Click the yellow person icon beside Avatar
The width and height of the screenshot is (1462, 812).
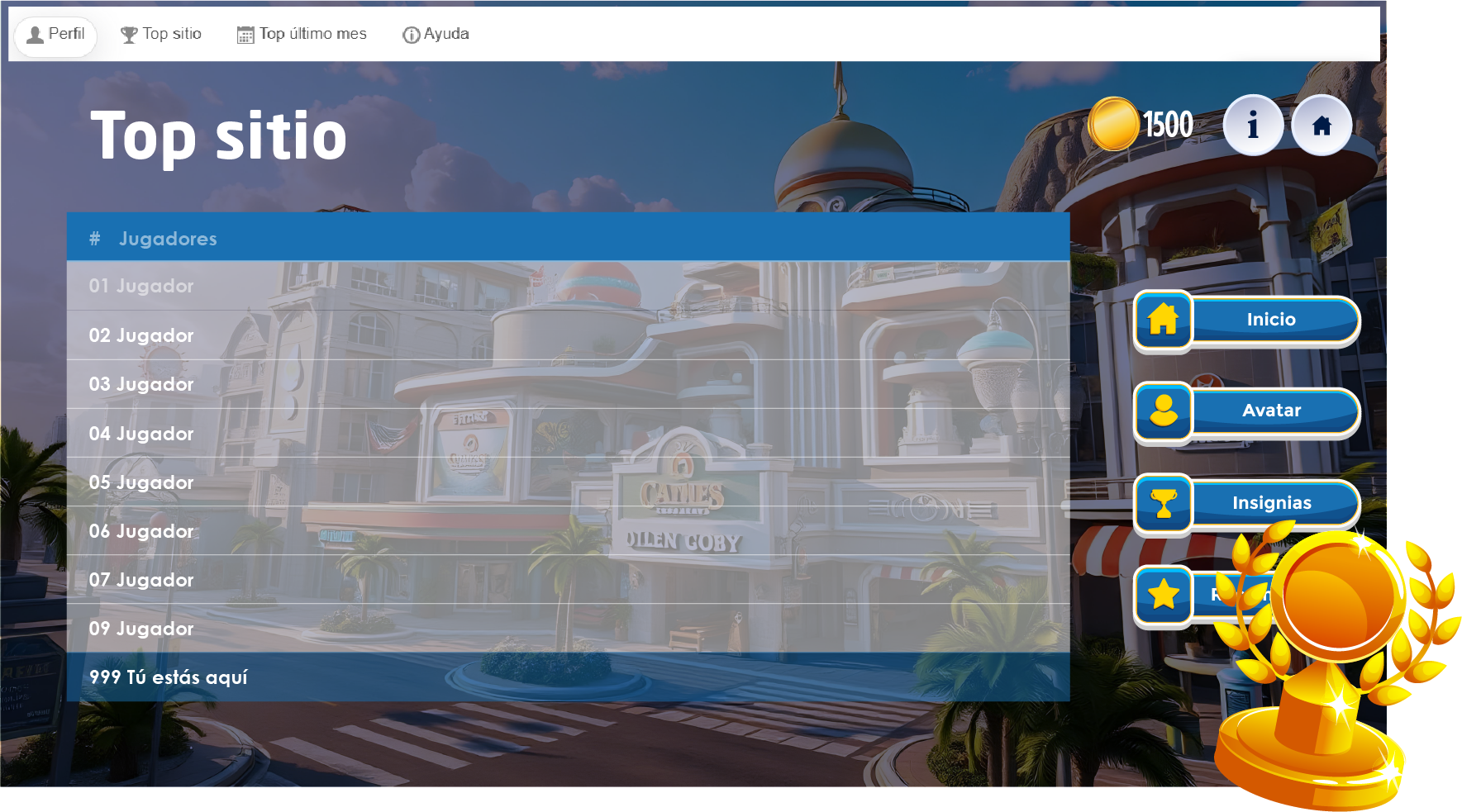(x=1163, y=411)
